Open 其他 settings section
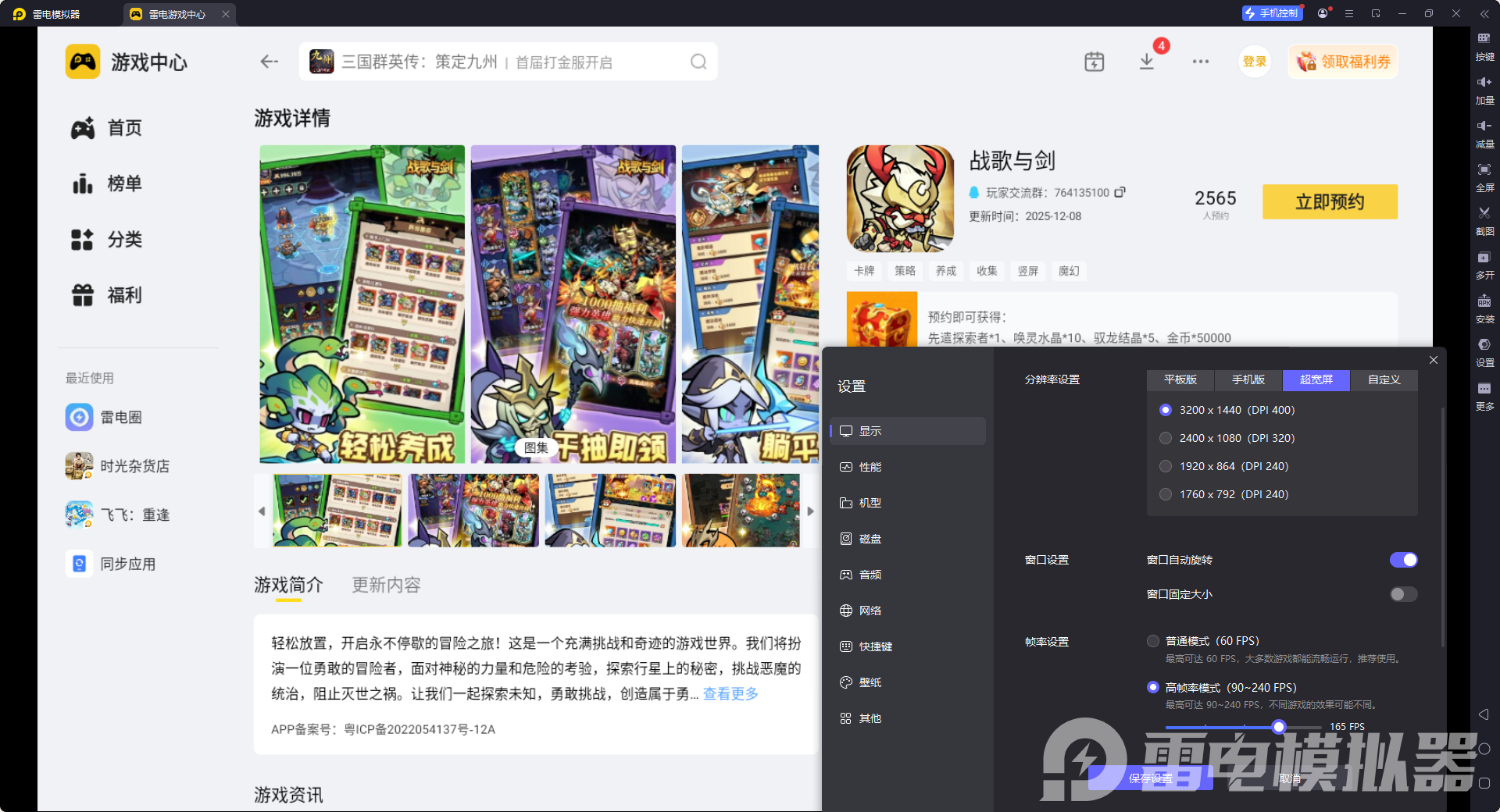This screenshot has width=1500, height=812. pos(908,718)
